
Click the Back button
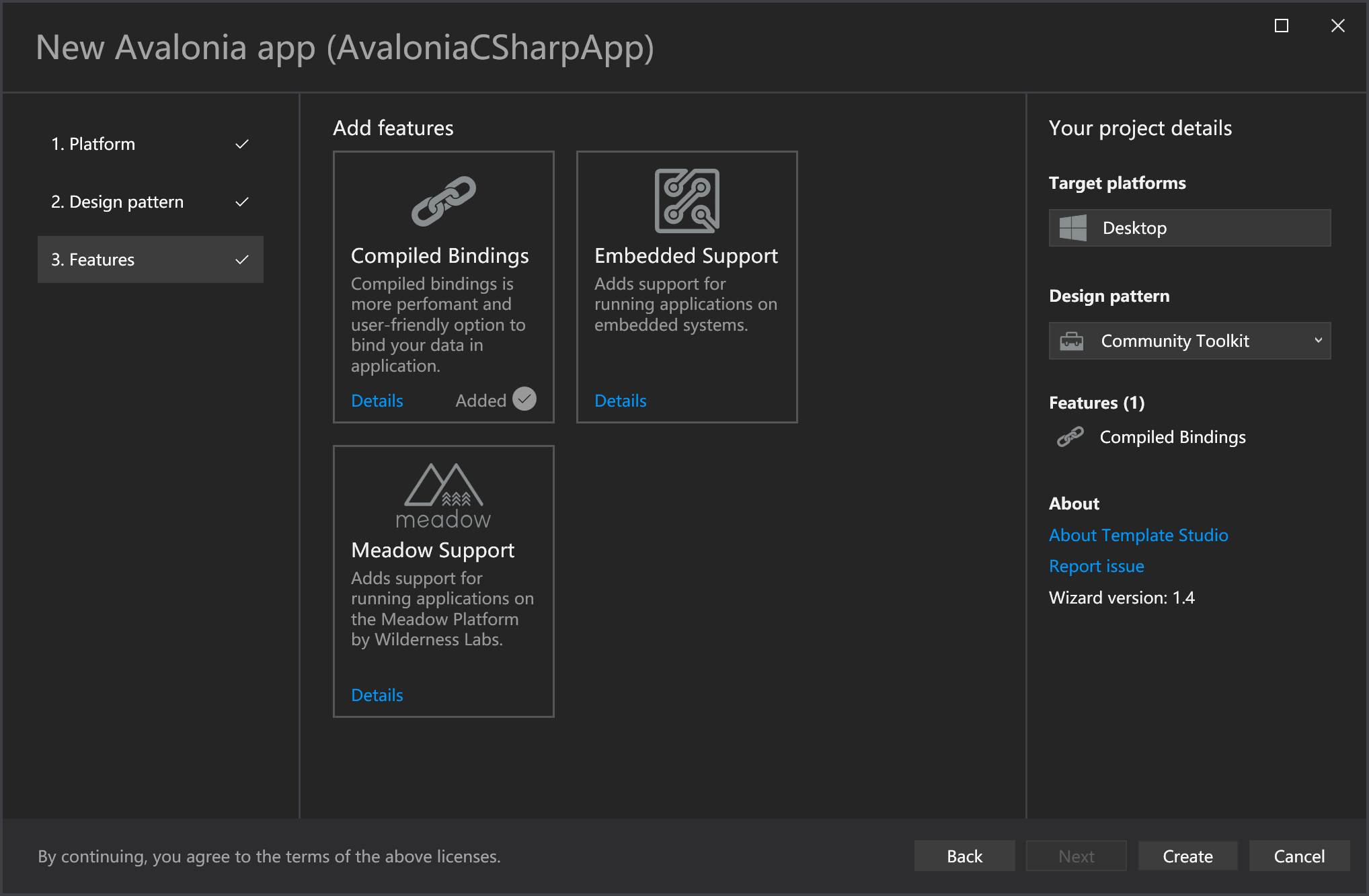[965, 856]
